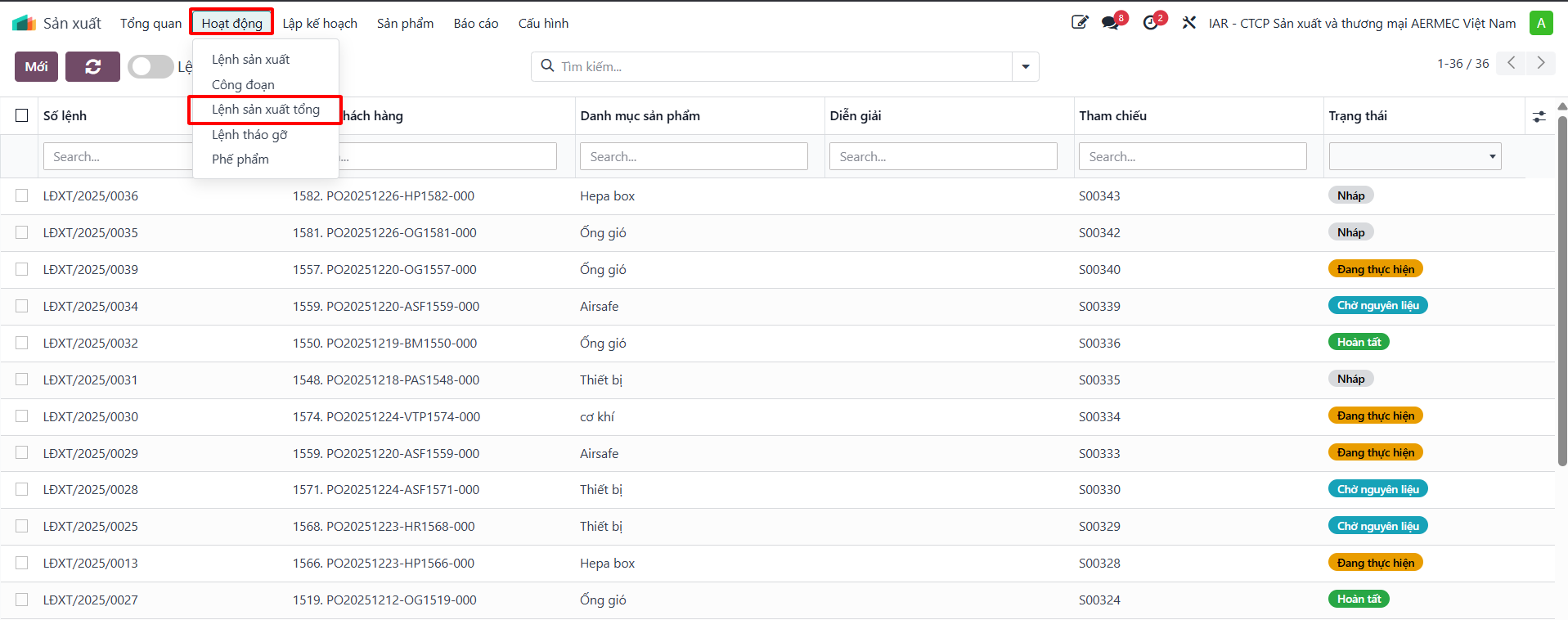Click the company name IAR - CTCP switcher
The width and height of the screenshot is (1568, 620).
point(1363,23)
